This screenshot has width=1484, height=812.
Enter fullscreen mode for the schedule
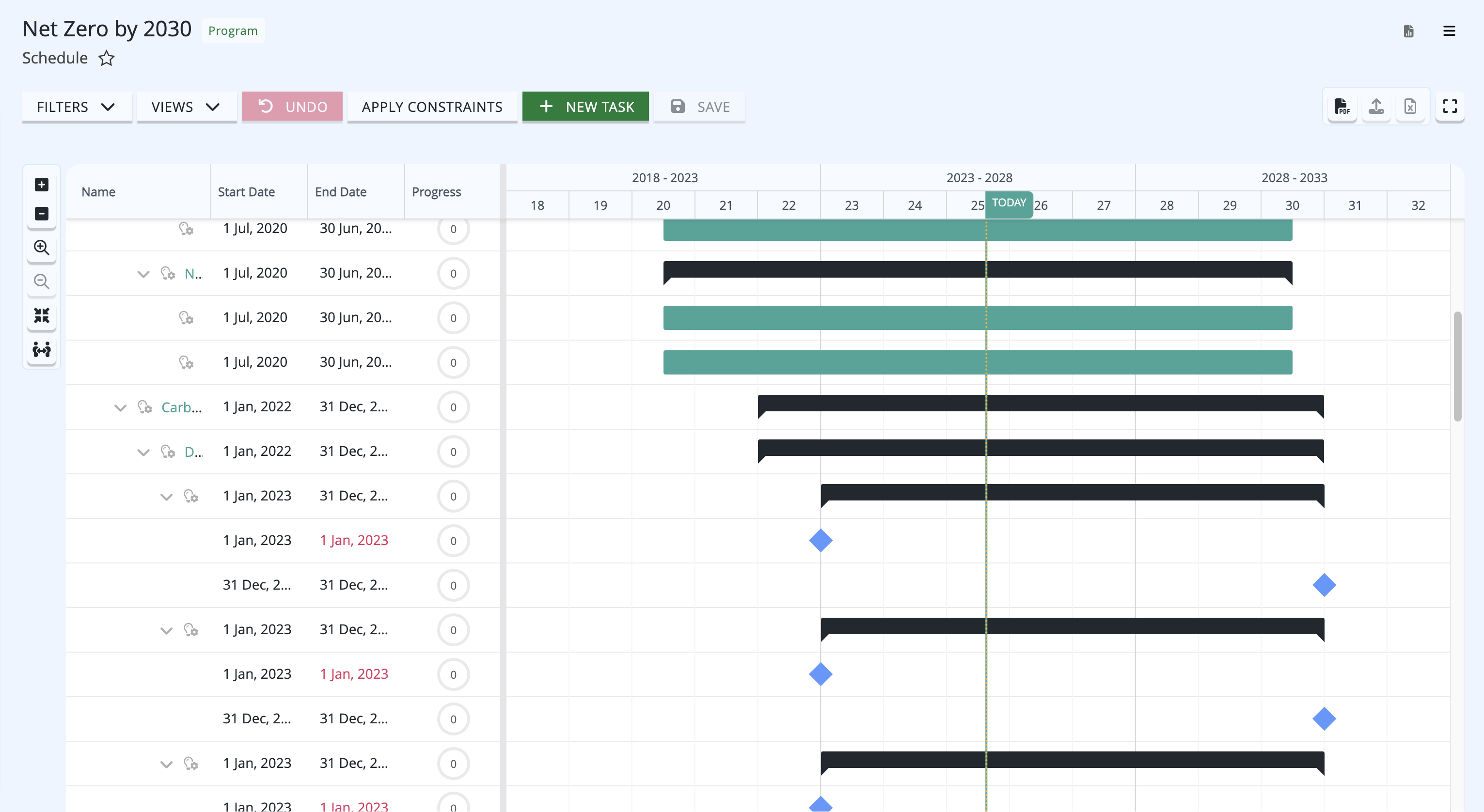click(x=1450, y=107)
